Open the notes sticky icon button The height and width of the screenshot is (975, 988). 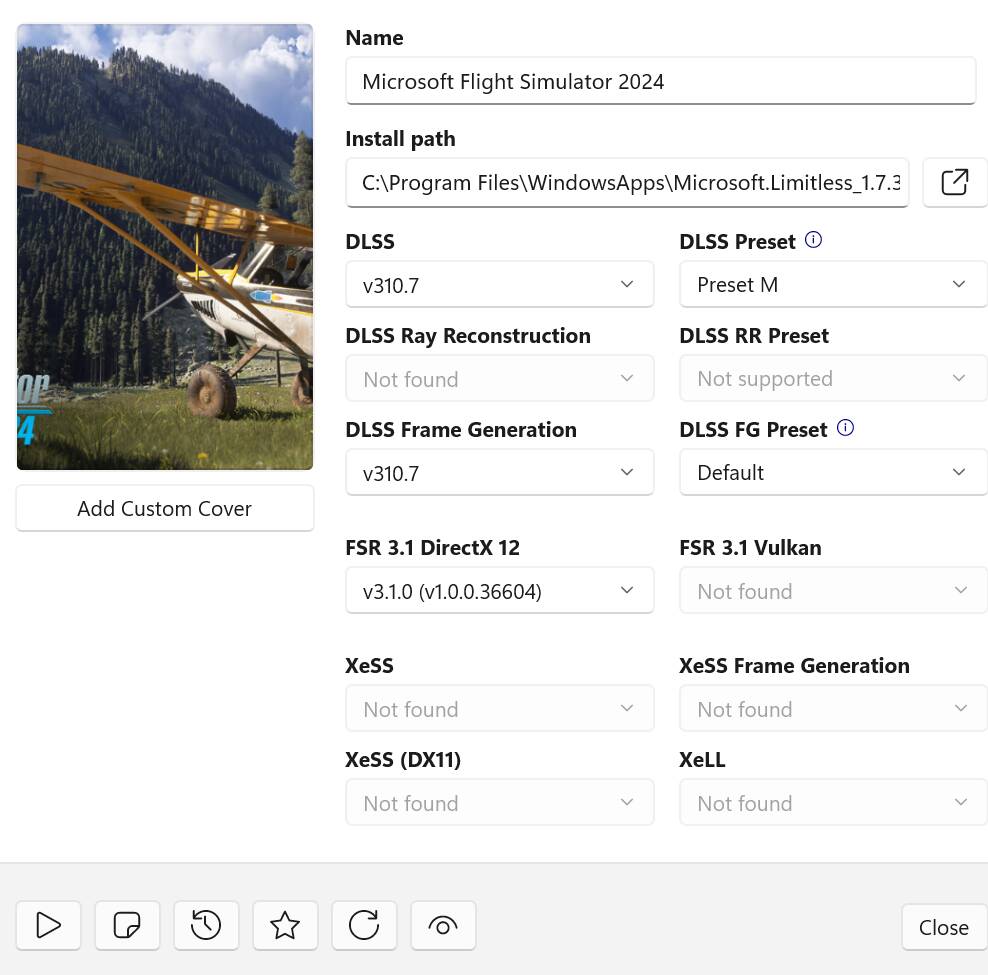pos(127,925)
